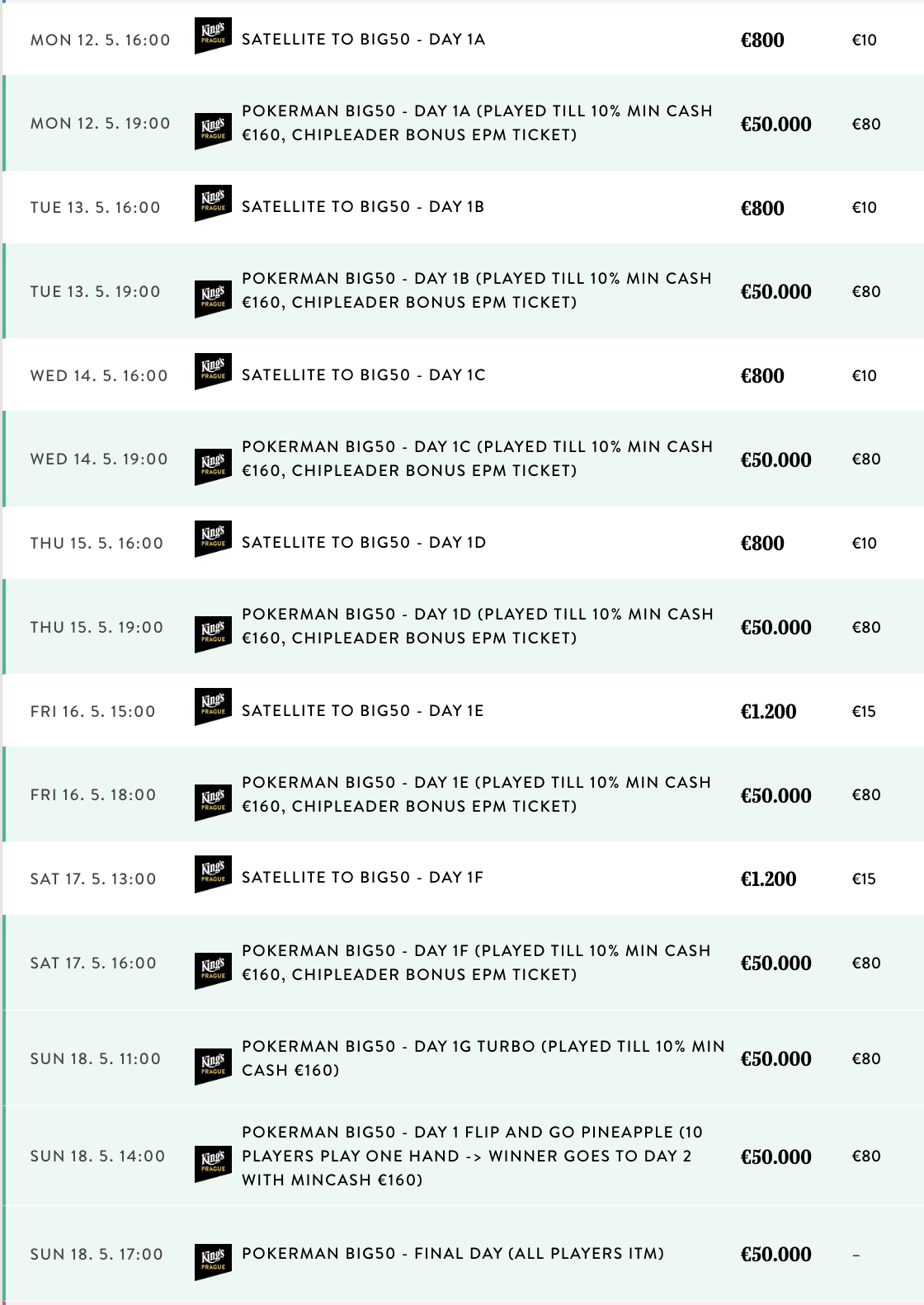924x1305 pixels.
Task: Click €15 buy-in on Saturday satellite
Action: tap(864, 879)
